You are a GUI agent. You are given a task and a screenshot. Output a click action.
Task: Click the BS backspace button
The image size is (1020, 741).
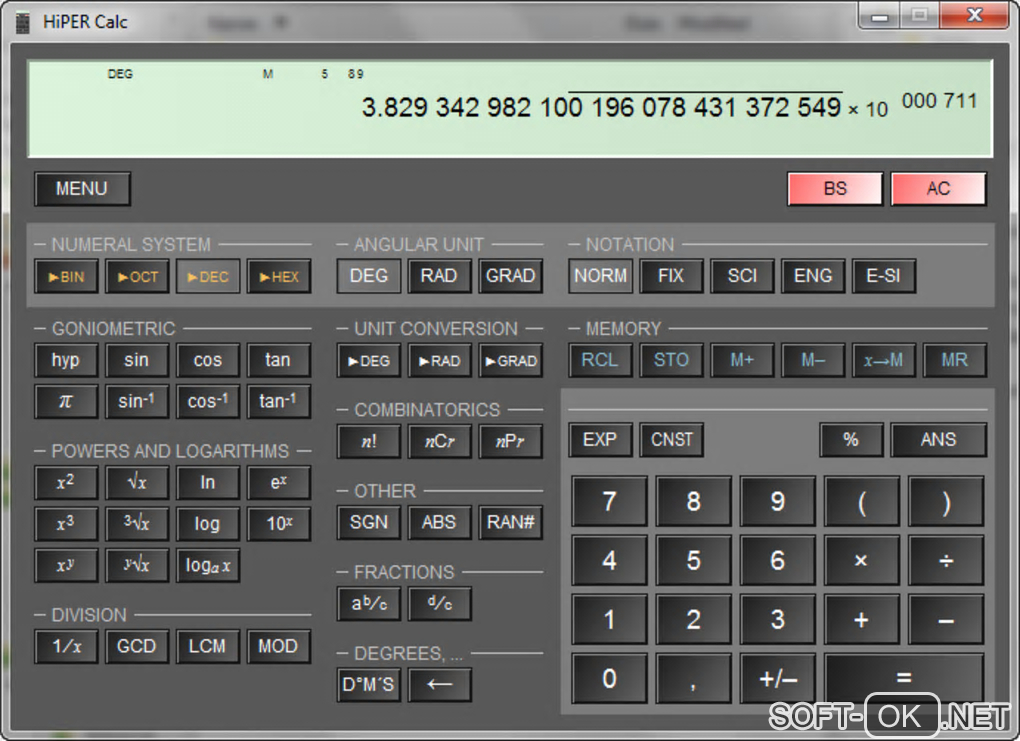pyautogui.click(x=835, y=189)
